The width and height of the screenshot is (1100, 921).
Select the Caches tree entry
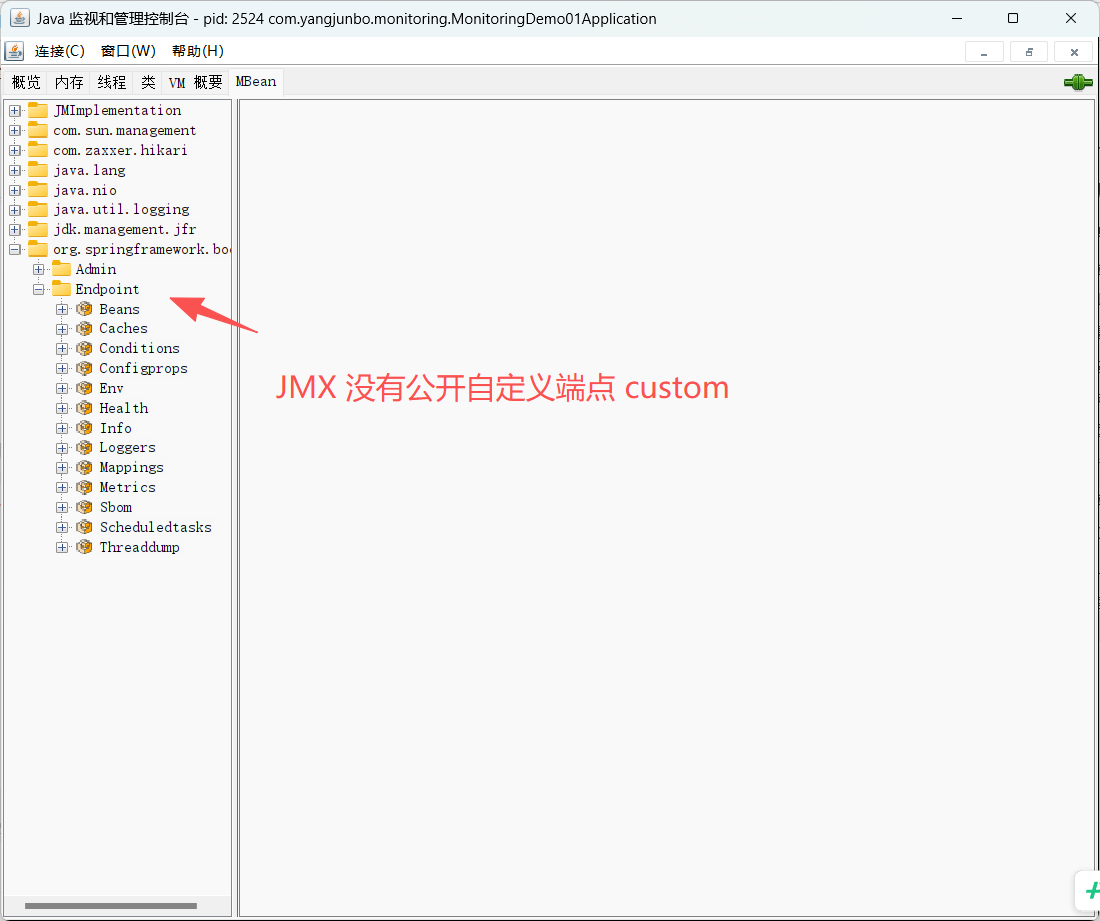[123, 328]
